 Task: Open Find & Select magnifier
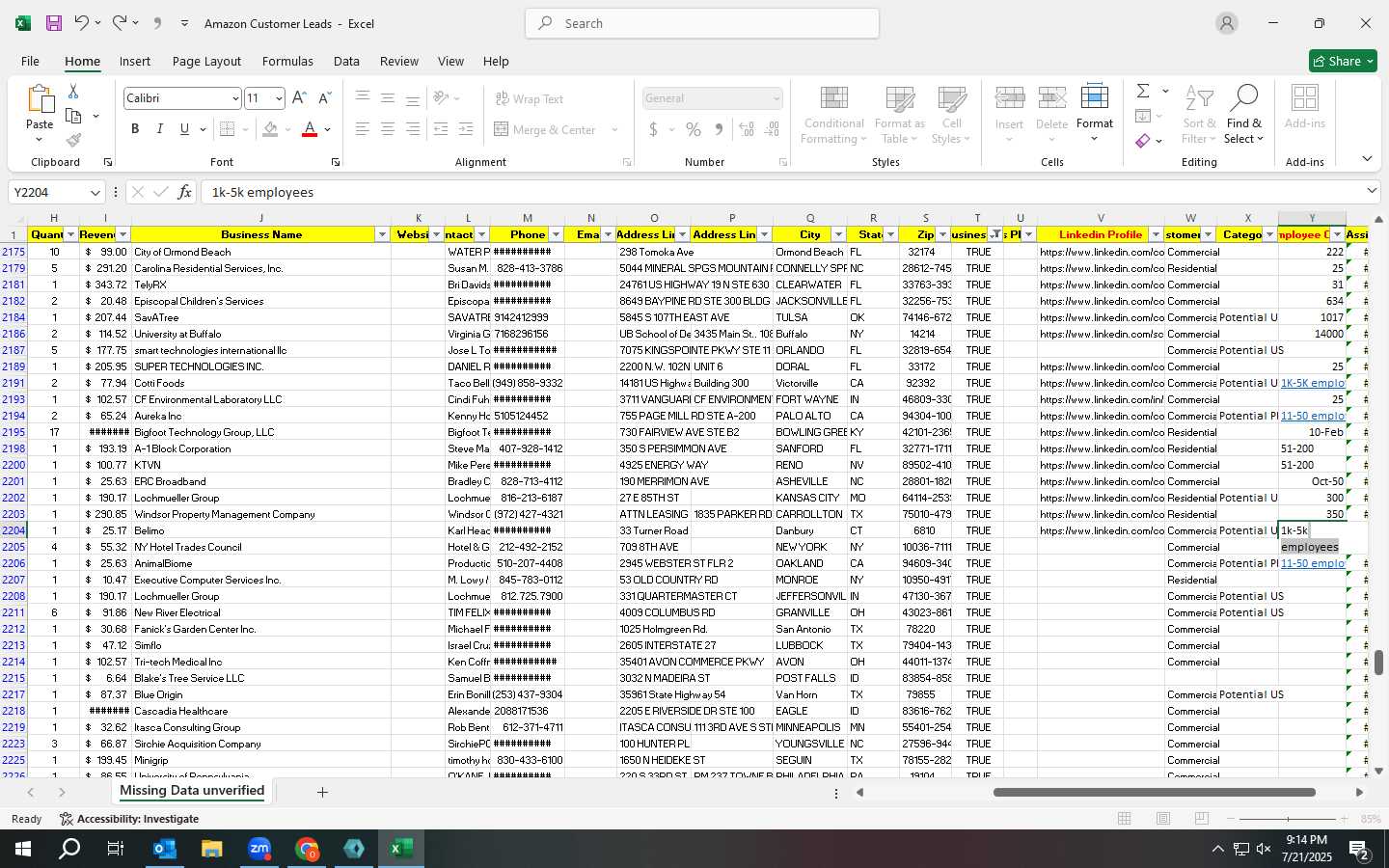tap(1244, 114)
